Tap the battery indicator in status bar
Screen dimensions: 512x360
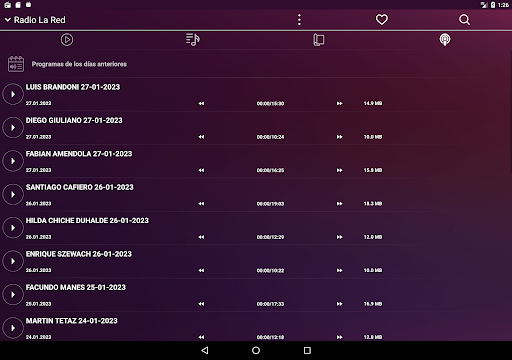pyautogui.click(x=493, y=5)
